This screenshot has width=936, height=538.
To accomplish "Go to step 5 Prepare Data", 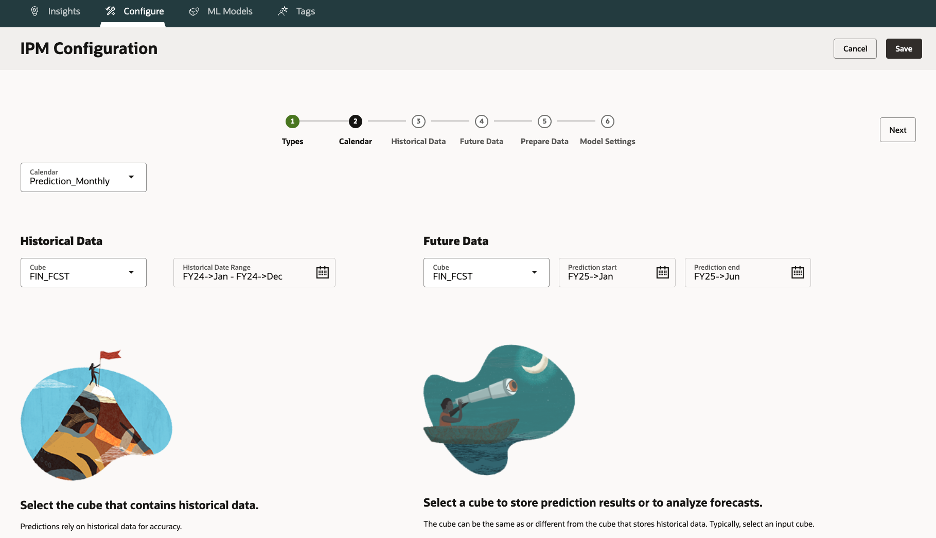I will 544,121.
